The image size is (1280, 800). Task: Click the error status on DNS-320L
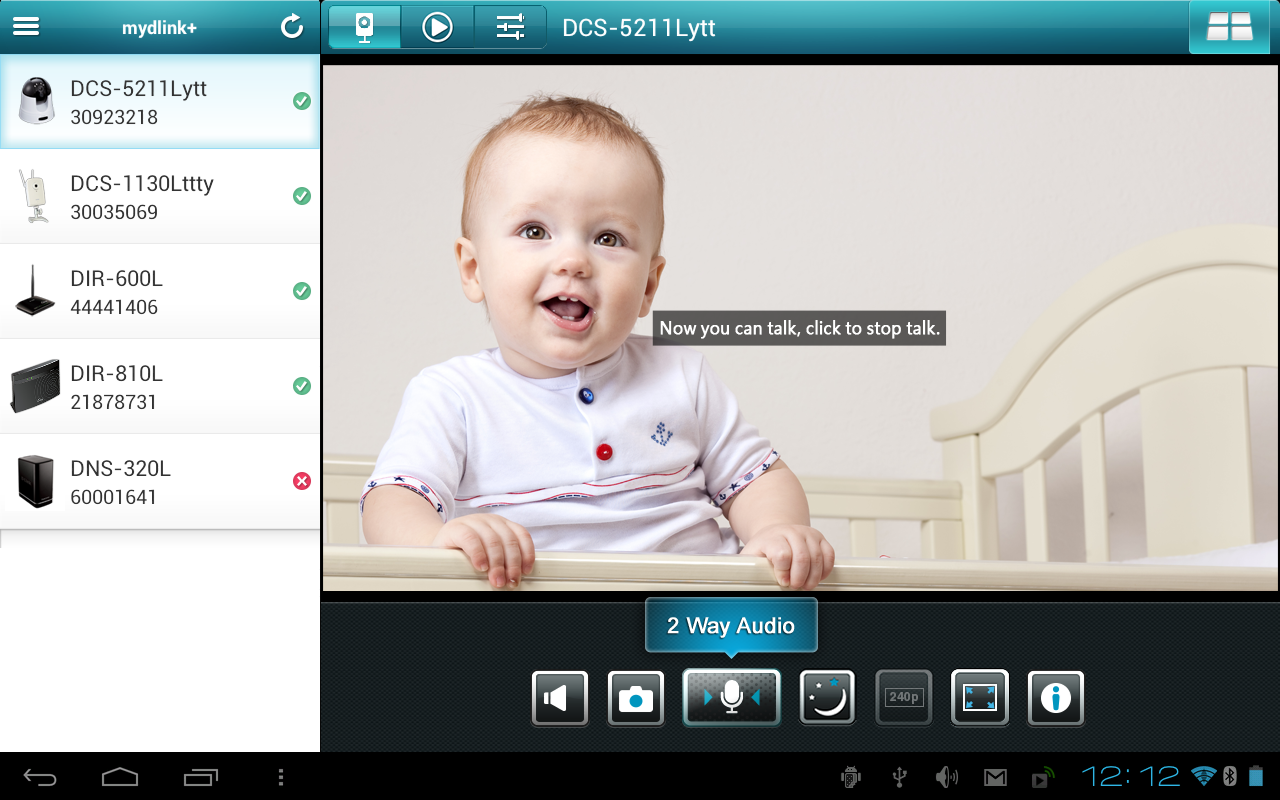coord(302,481)
